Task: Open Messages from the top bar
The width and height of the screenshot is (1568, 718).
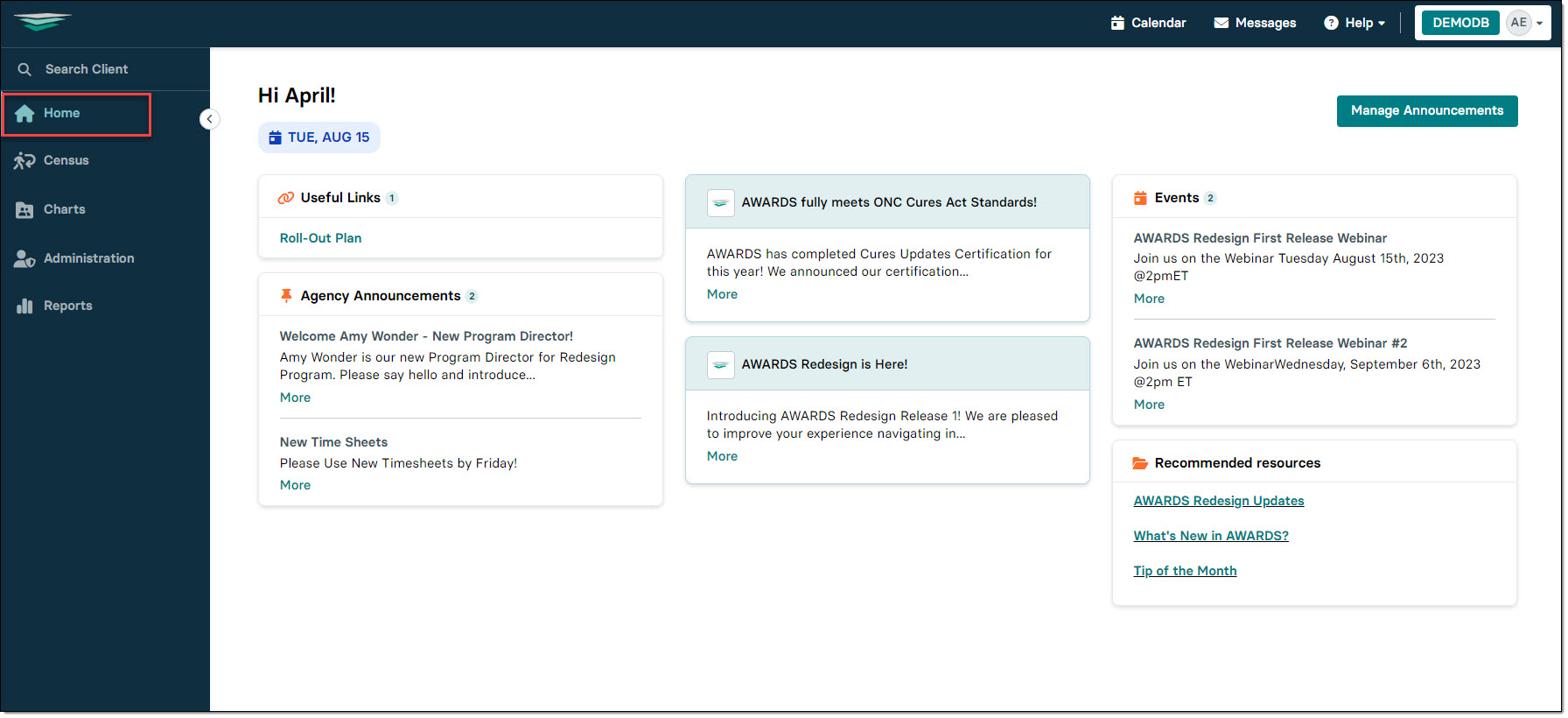Action: 1255,23
